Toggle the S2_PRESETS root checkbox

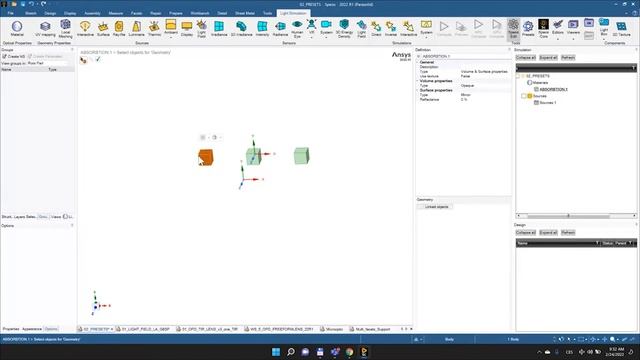518,76
